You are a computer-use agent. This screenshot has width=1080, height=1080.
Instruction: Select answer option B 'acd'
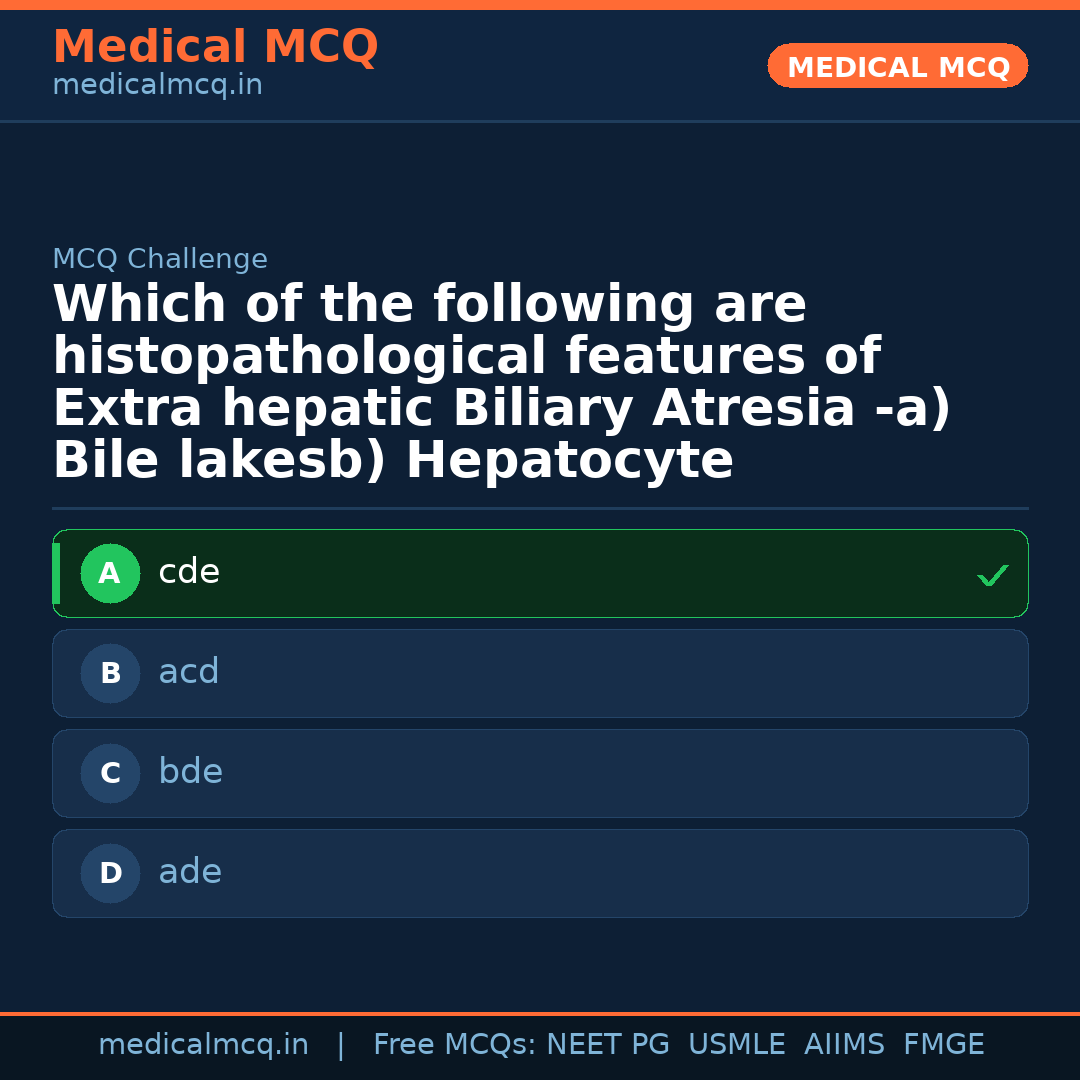click(540, 673)
